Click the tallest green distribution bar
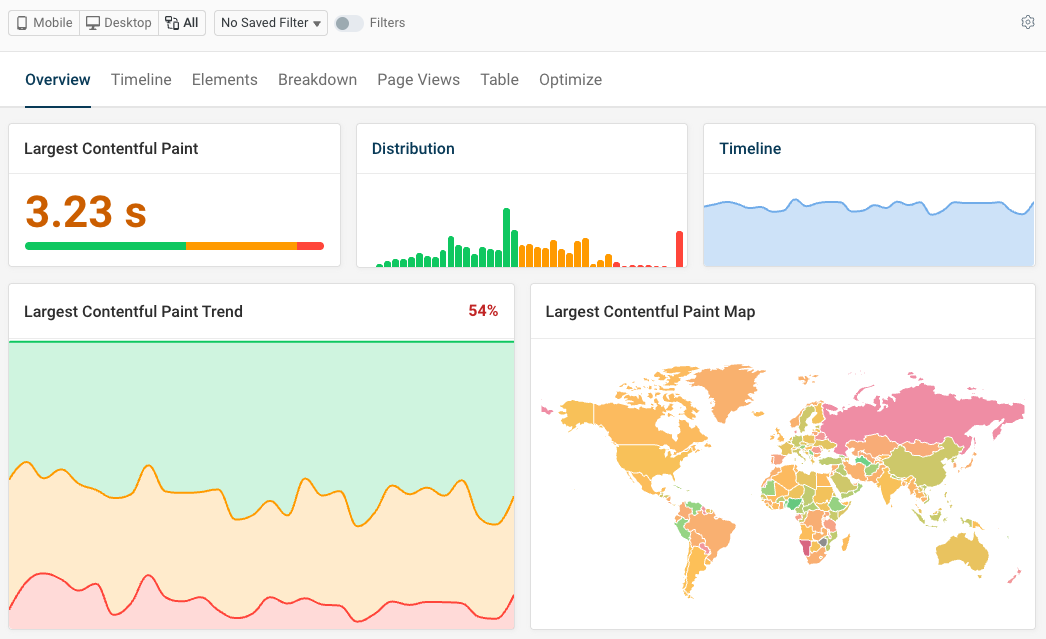Screen dimensions: 1046x639 pos(507,230)
